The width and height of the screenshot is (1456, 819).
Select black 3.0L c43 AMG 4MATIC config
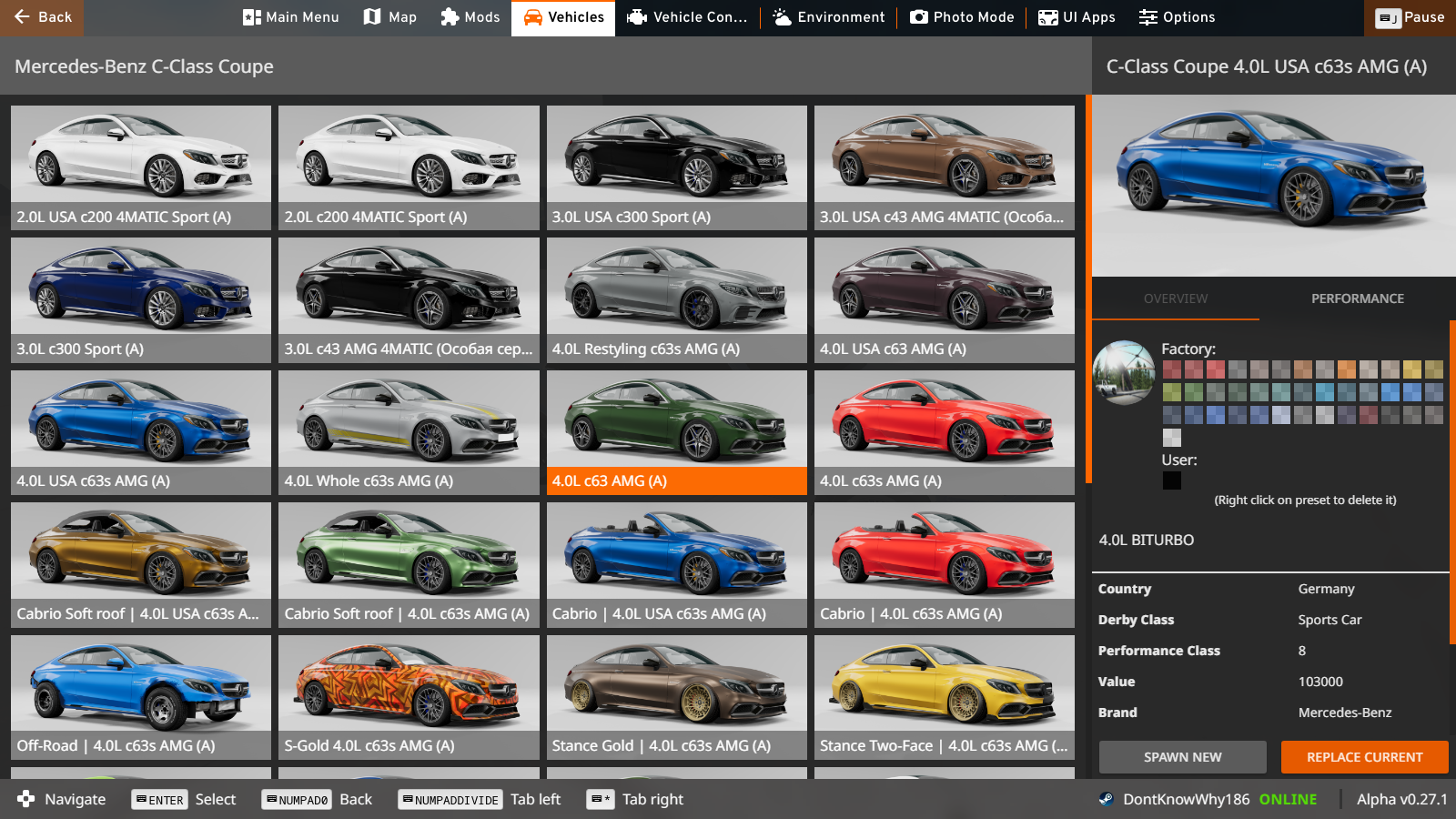pyautogui.click(x=409, y=300)
